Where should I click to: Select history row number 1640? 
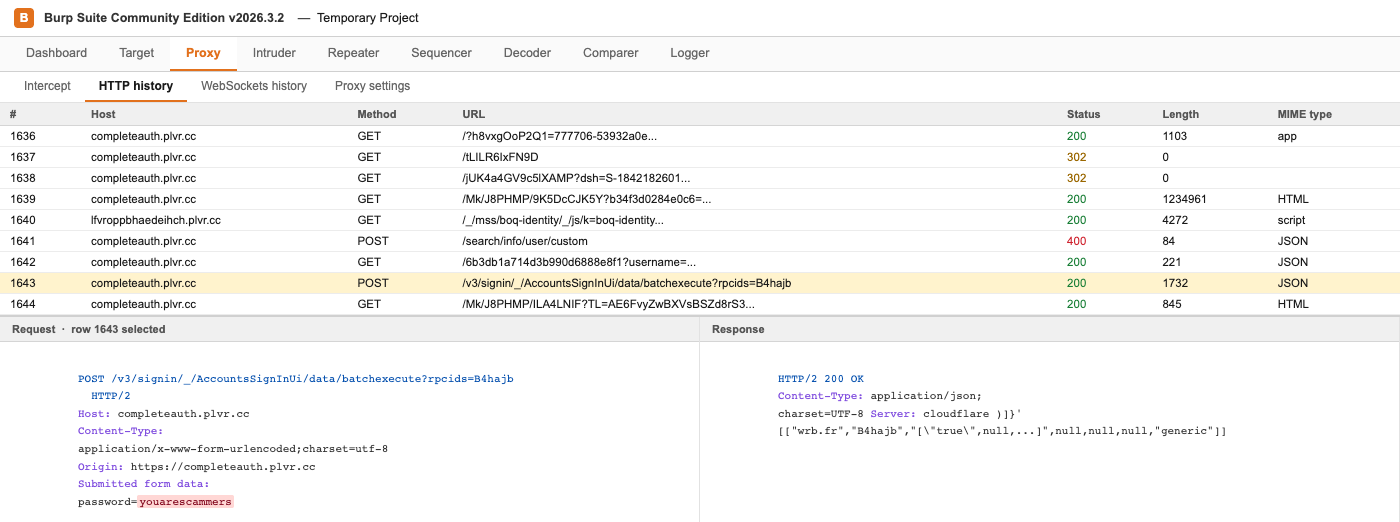point(700,220)
